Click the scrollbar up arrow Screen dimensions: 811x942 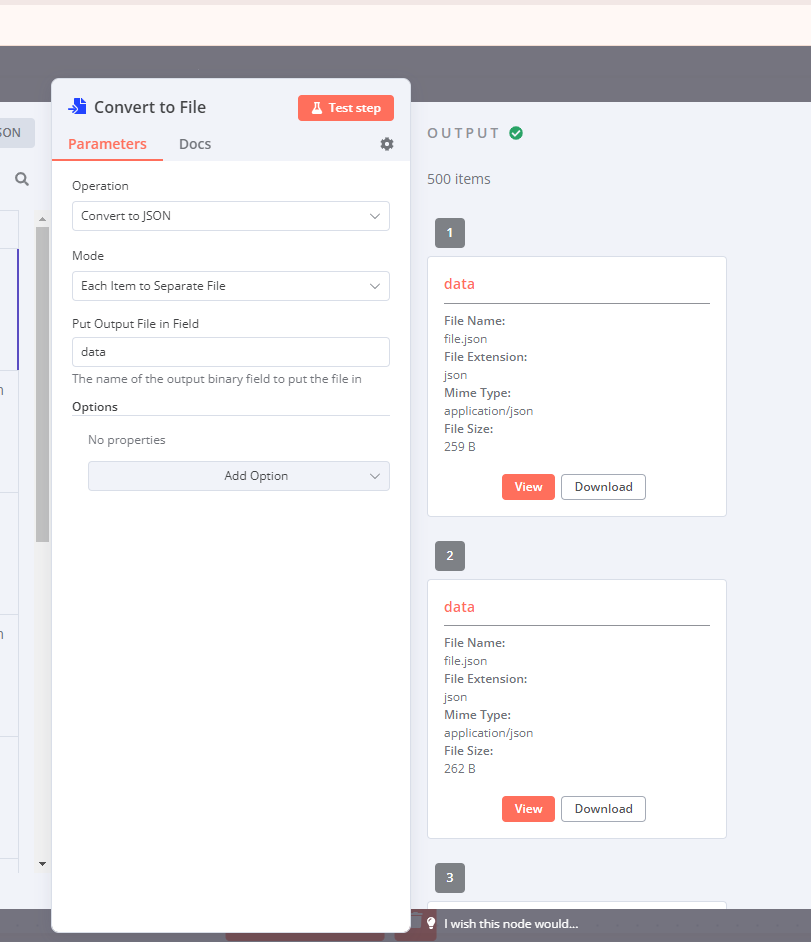(x=42, y=219)
